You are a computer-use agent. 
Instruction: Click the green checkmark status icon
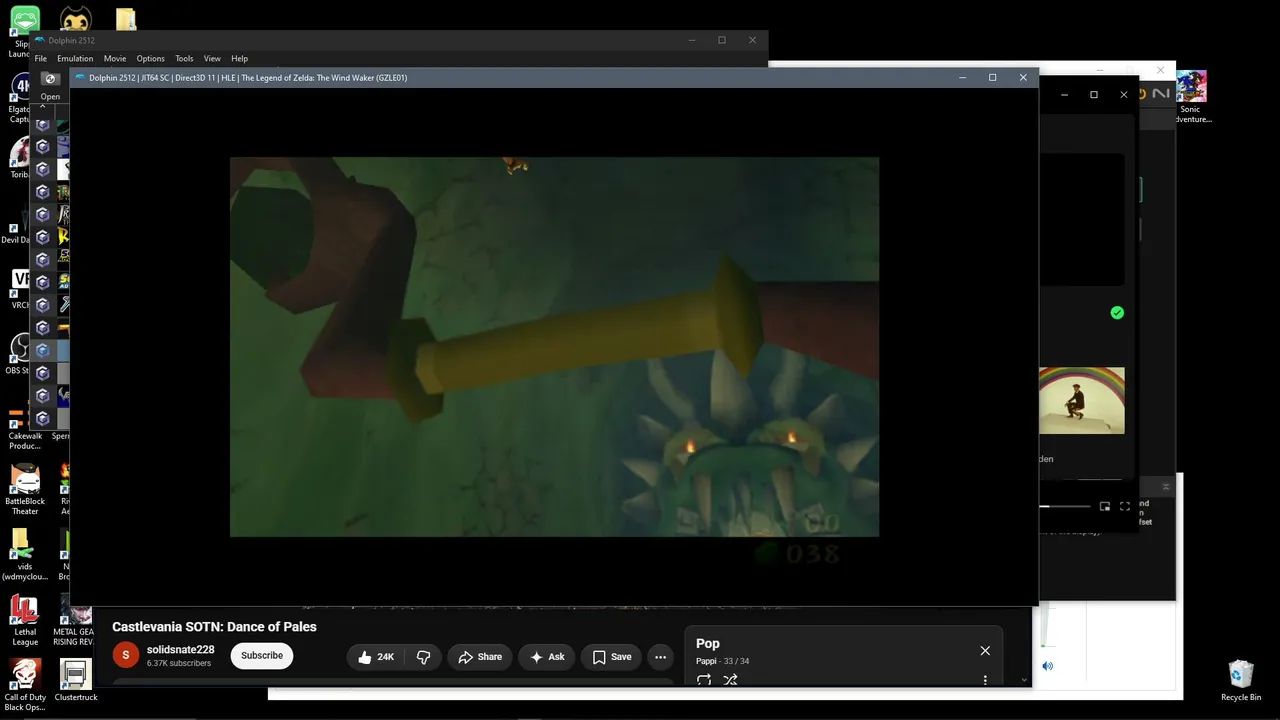pos(1117,313)
